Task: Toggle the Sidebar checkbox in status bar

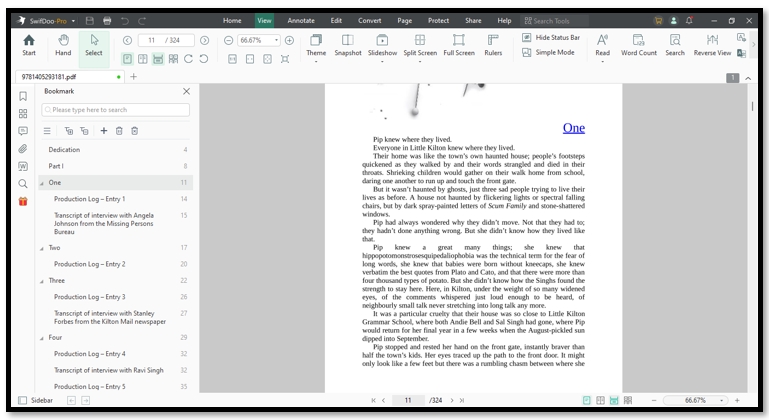Action: [23, 400]
